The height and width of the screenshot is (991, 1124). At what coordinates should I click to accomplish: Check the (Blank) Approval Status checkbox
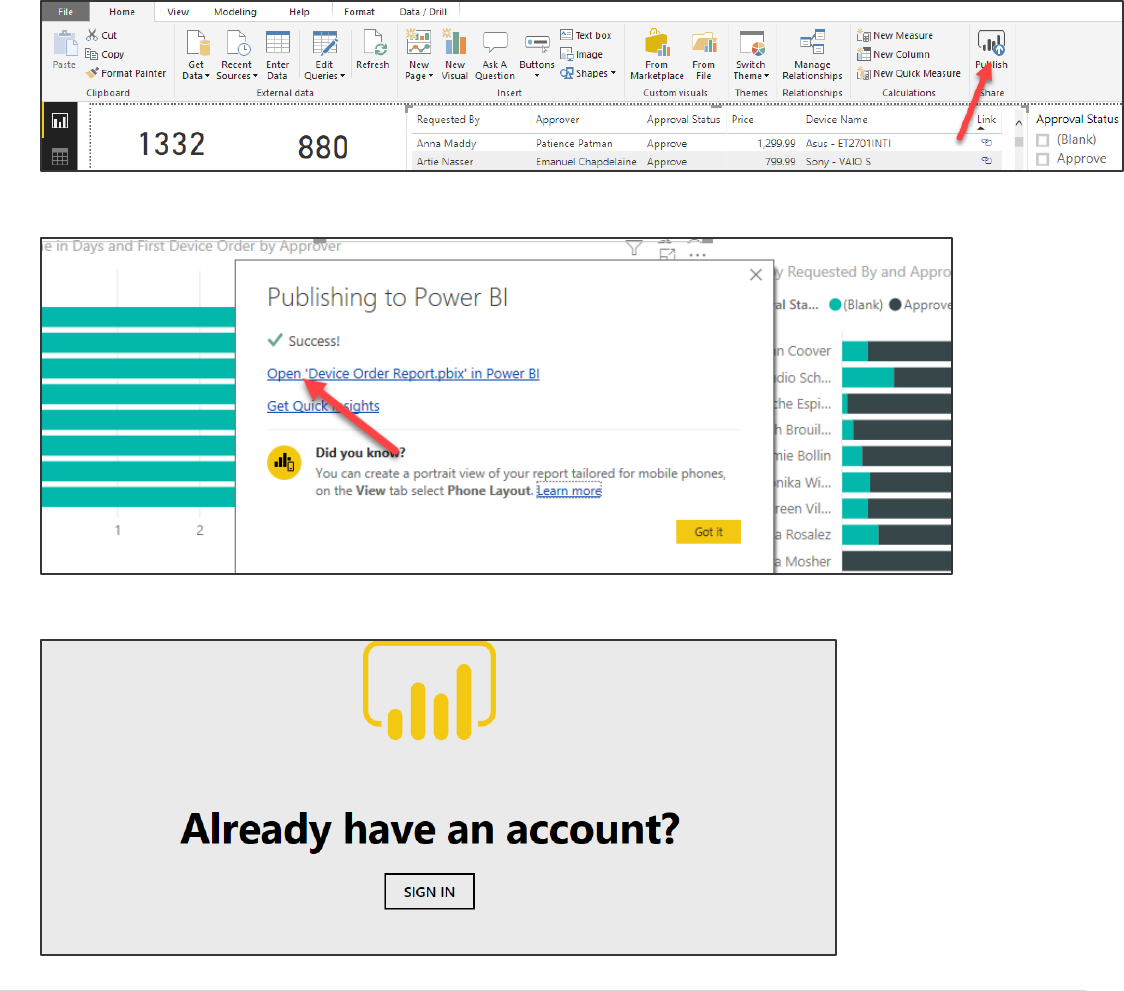click(x=1043, y=140)
